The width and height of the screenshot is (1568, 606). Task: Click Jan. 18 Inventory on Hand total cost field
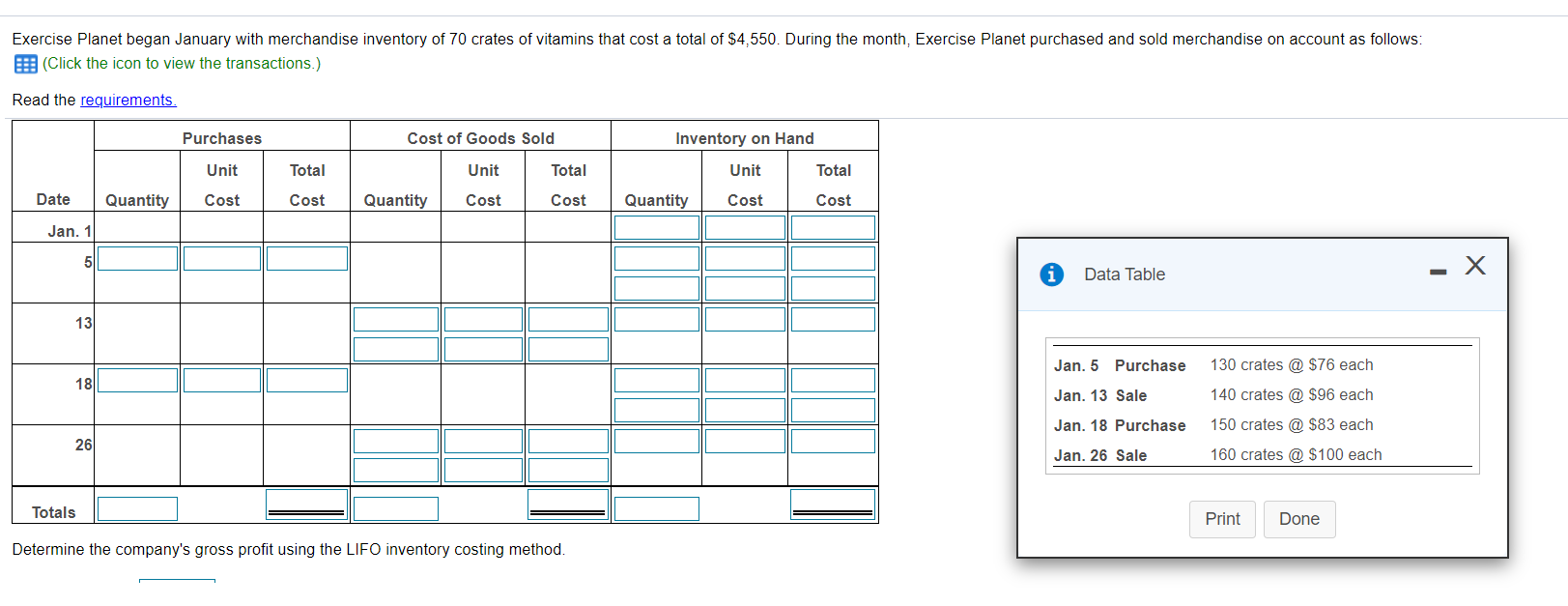(x=832, y=380)
